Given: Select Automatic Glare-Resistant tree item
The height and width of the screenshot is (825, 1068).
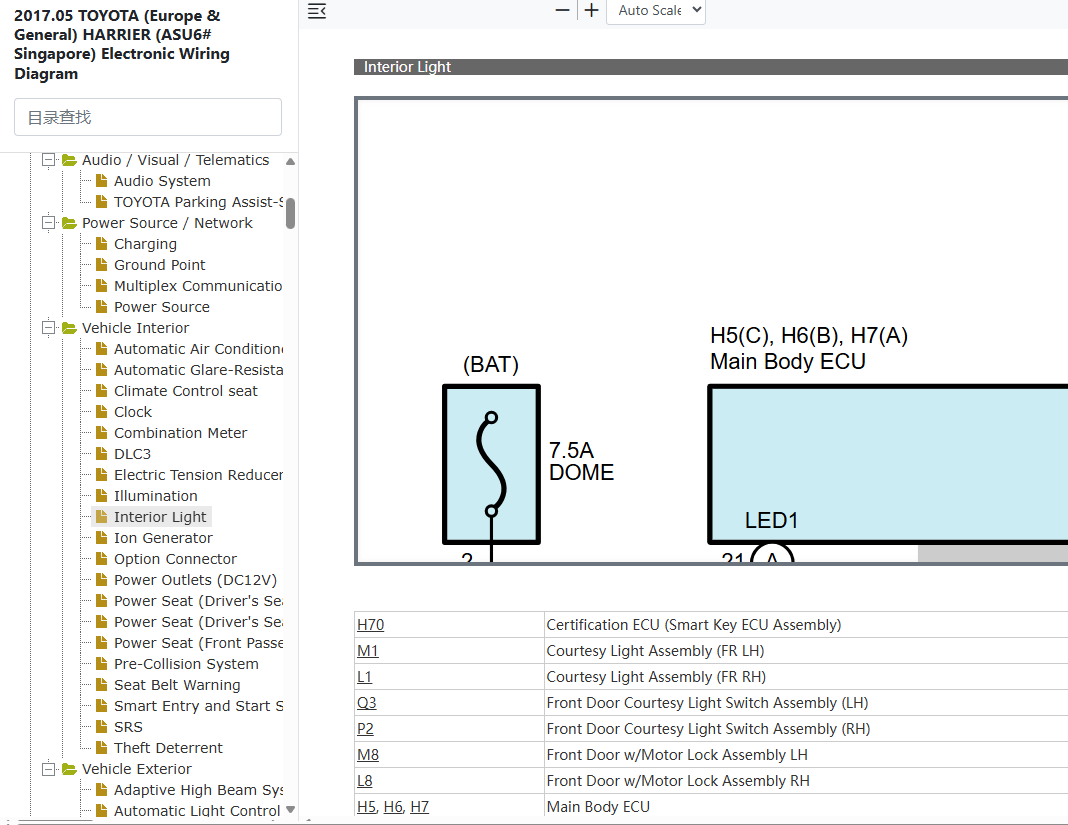Looking at the screenshot, I should tap(198, 370).
